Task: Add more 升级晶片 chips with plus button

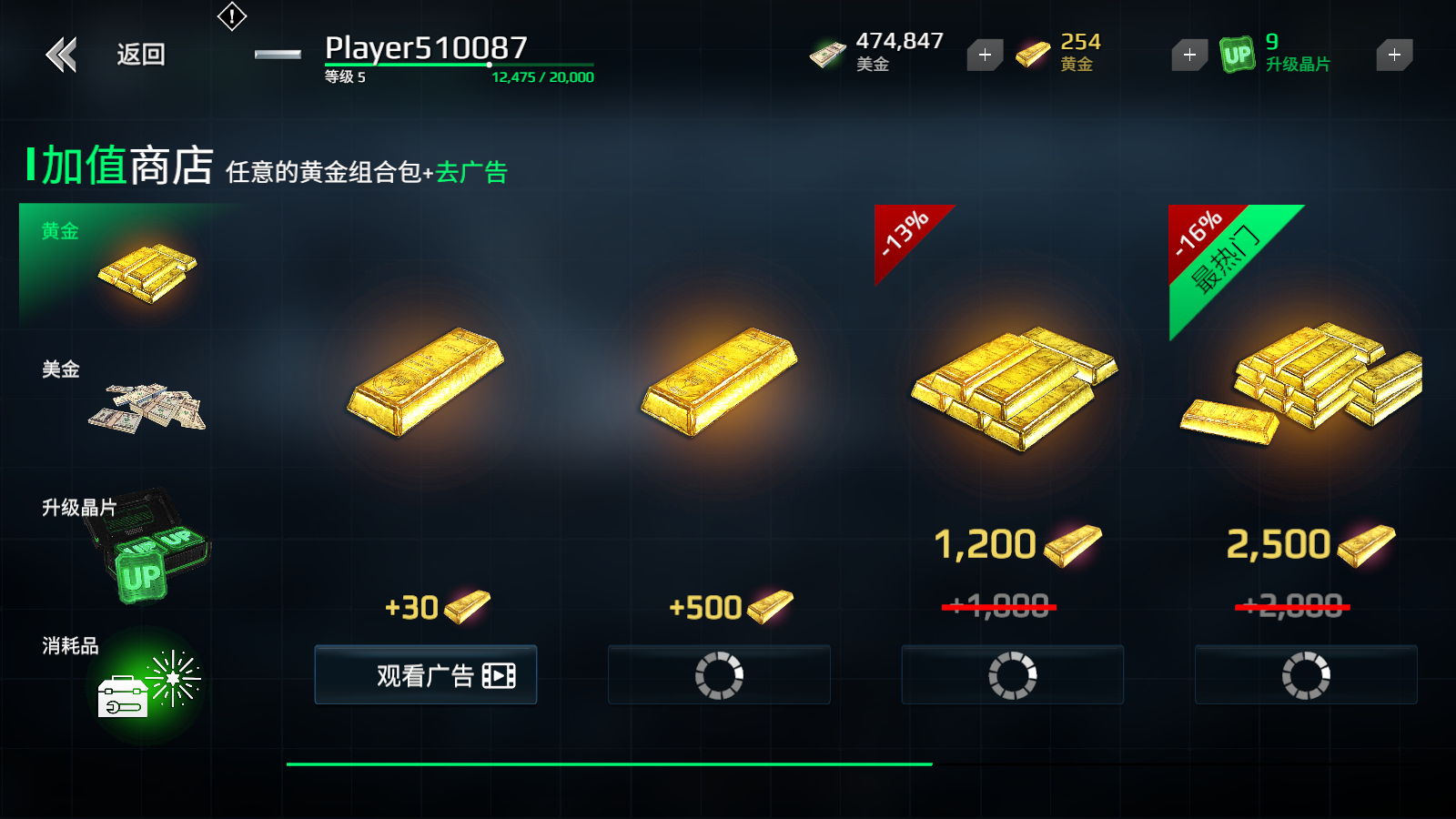Action: (1394, 55)
